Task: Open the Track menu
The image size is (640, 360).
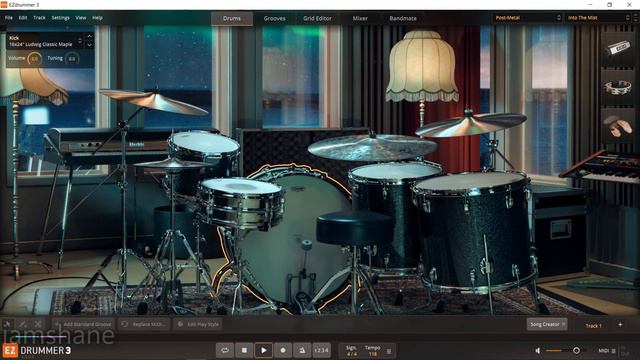Action: point(39,18)
